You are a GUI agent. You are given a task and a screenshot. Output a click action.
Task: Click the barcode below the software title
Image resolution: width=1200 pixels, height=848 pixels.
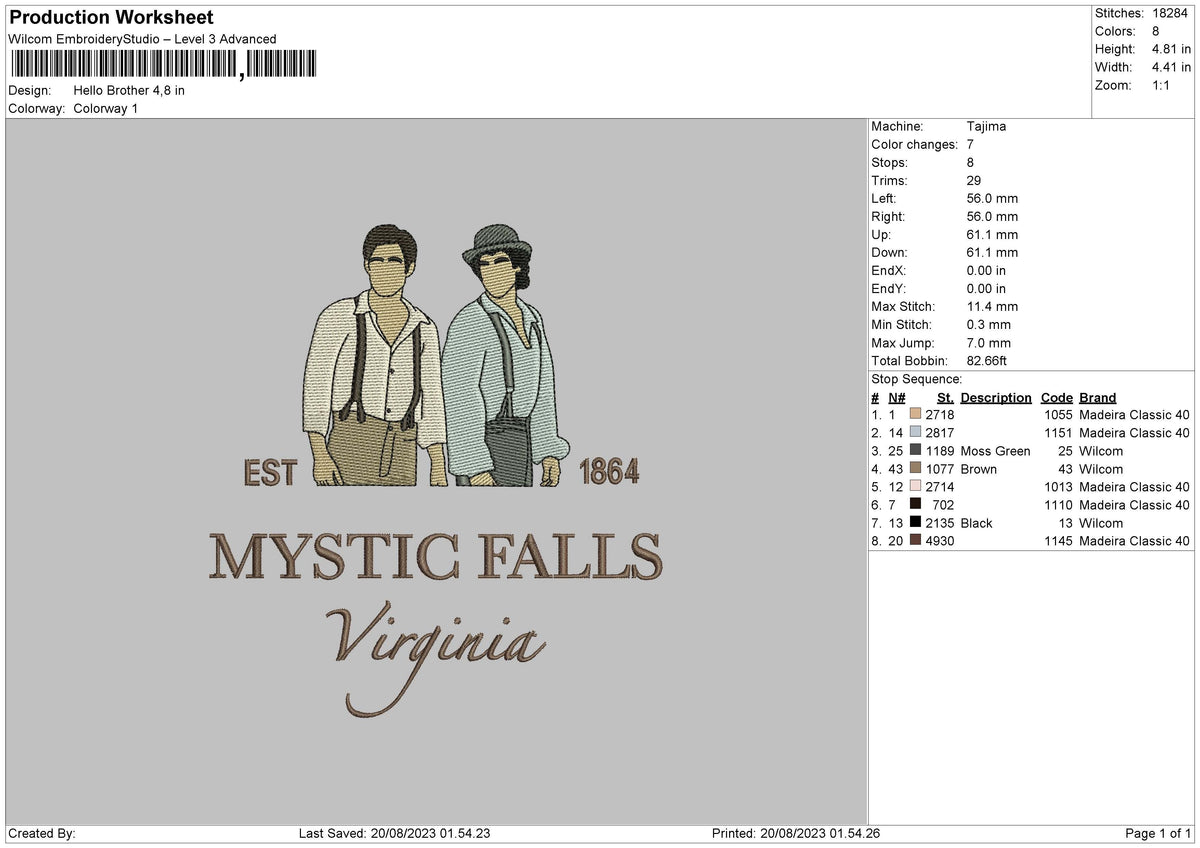(164, 65)
